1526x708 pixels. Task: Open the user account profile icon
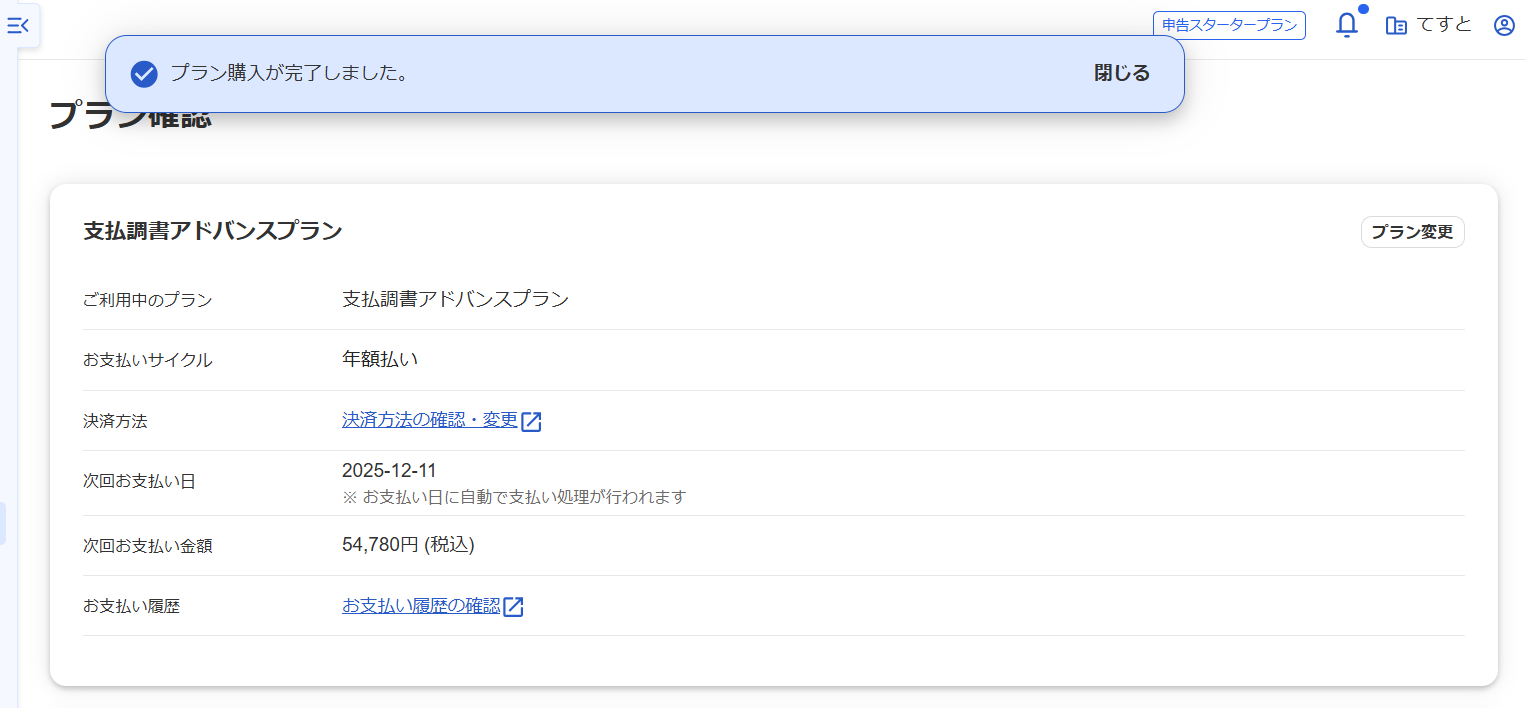[1504, 26]
